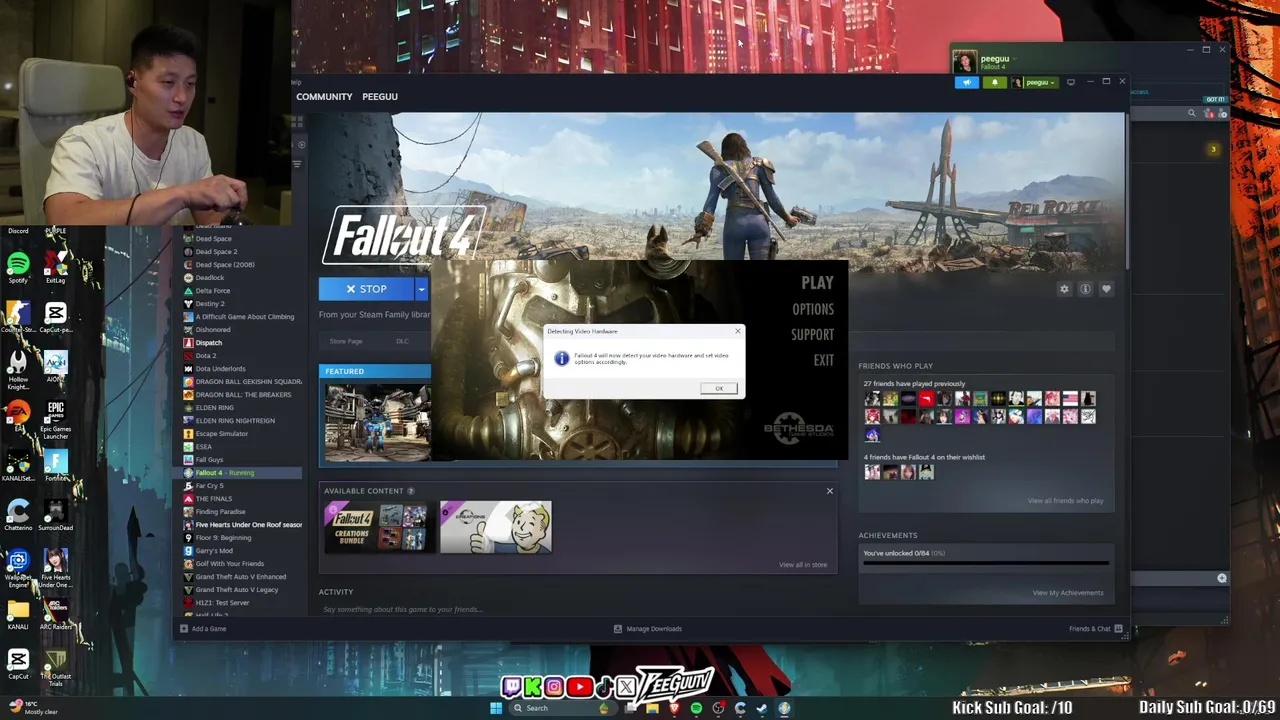Select Dishonored in library list
The image size is (1280, 720).
tap(212, 330)
